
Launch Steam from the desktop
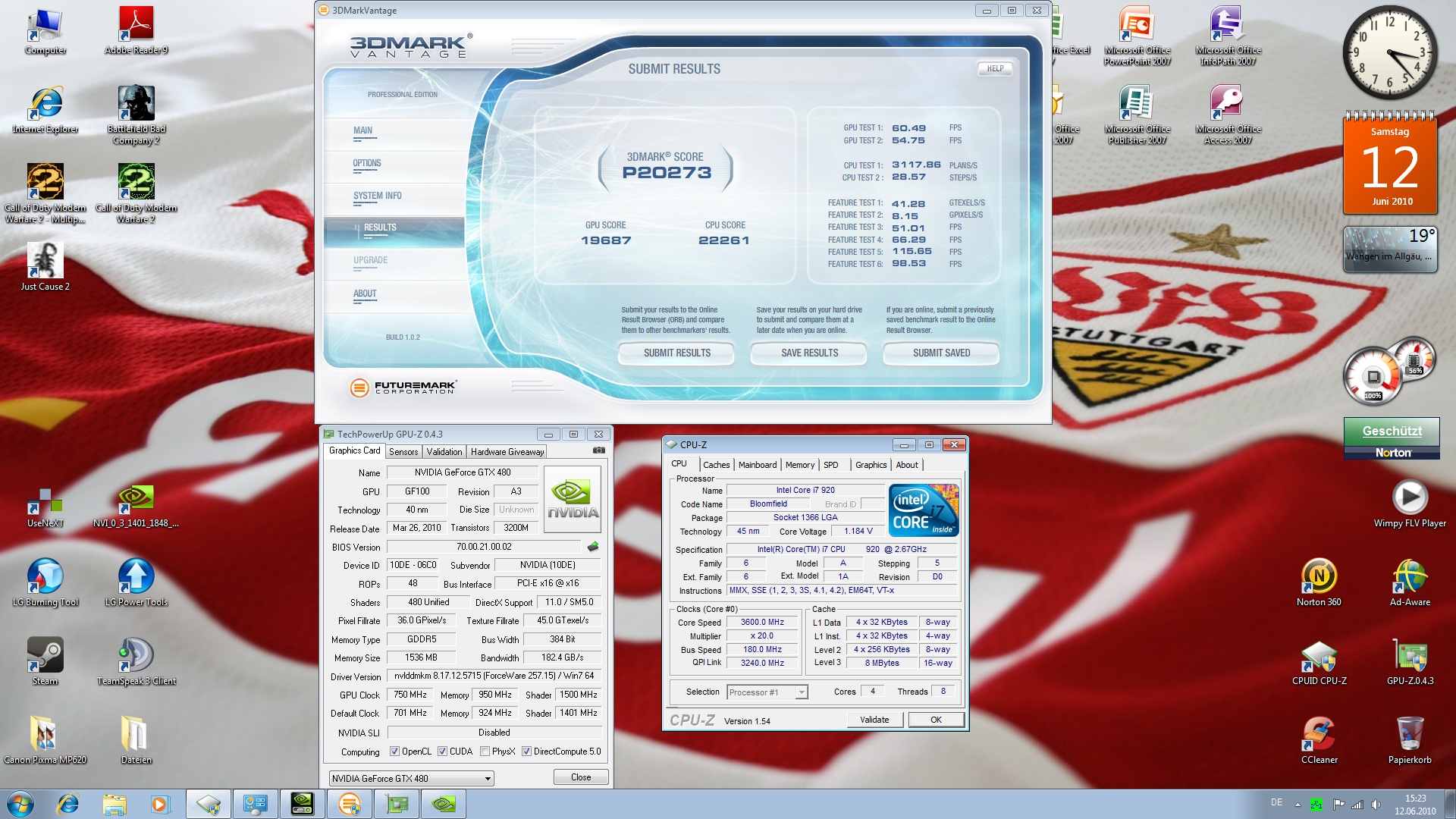(45, 661)
